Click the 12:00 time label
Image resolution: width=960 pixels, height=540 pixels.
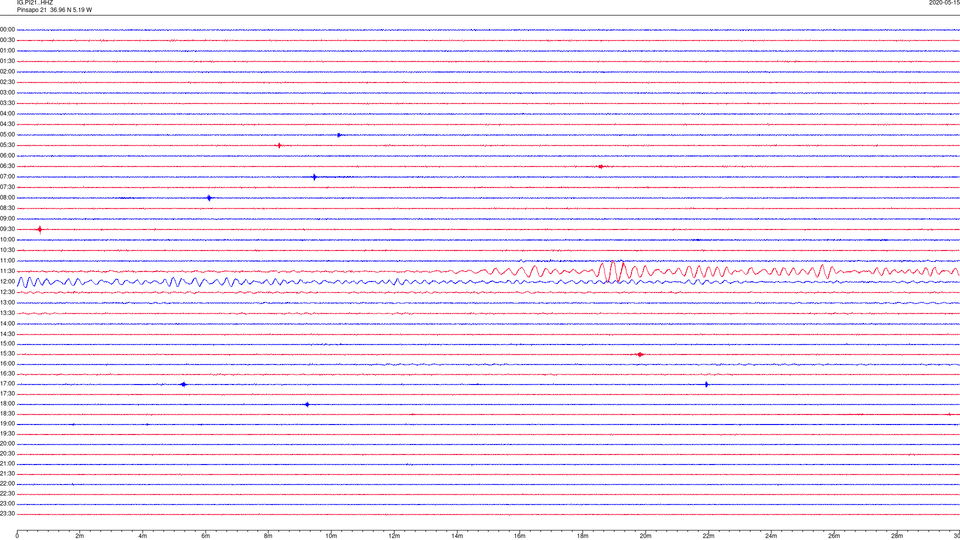[x=7, y=282]
